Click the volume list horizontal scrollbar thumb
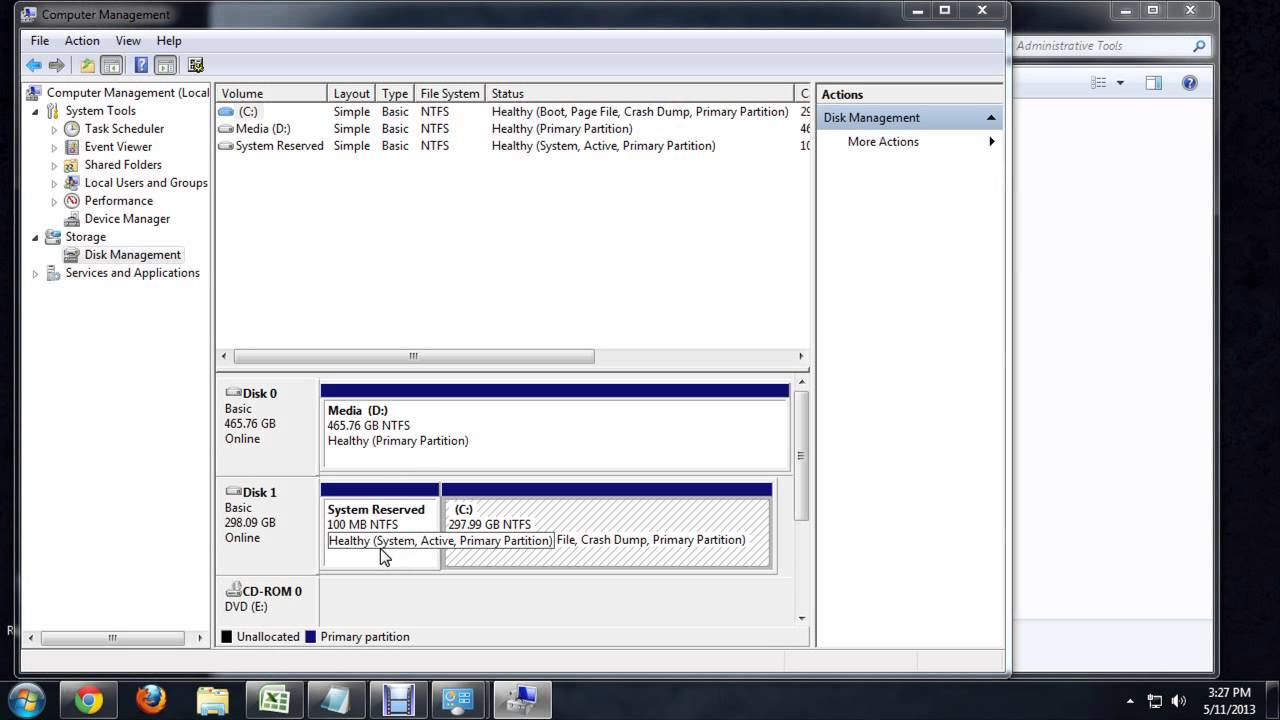The image size is (1280, 720). coord(413,356)
